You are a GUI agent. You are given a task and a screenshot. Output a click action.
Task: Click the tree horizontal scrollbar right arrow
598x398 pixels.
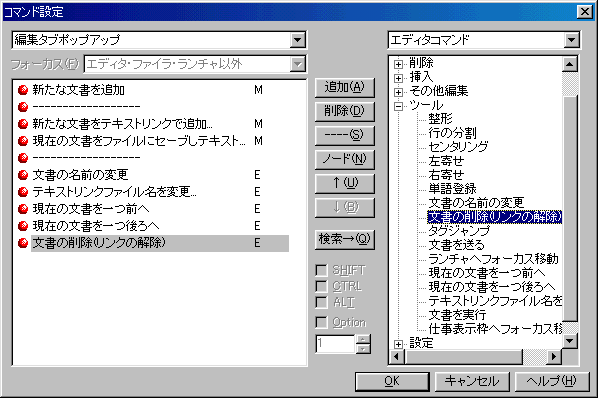pos(554,356)
